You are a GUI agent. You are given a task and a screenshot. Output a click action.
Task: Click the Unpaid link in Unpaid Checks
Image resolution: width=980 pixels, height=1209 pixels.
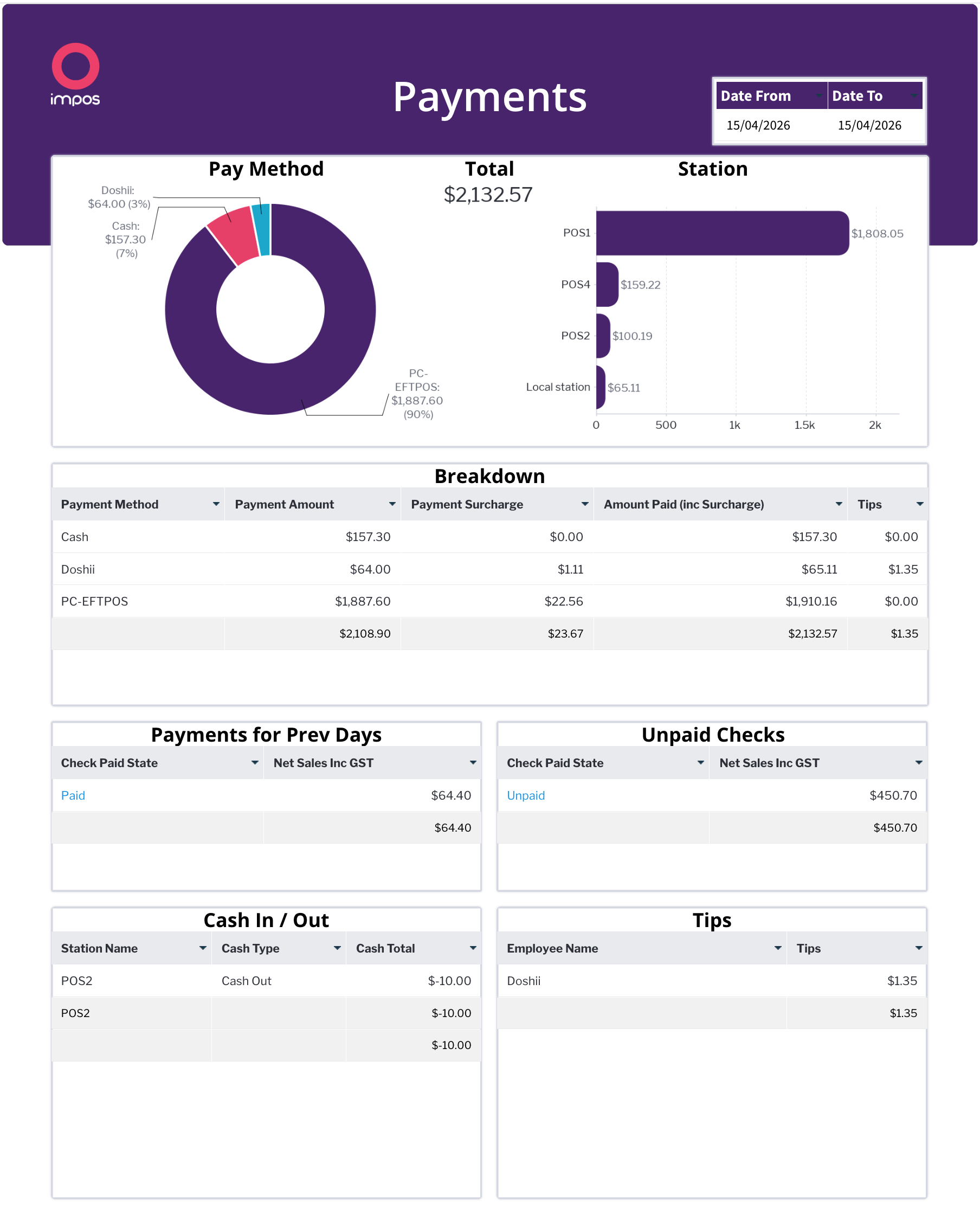526,796
